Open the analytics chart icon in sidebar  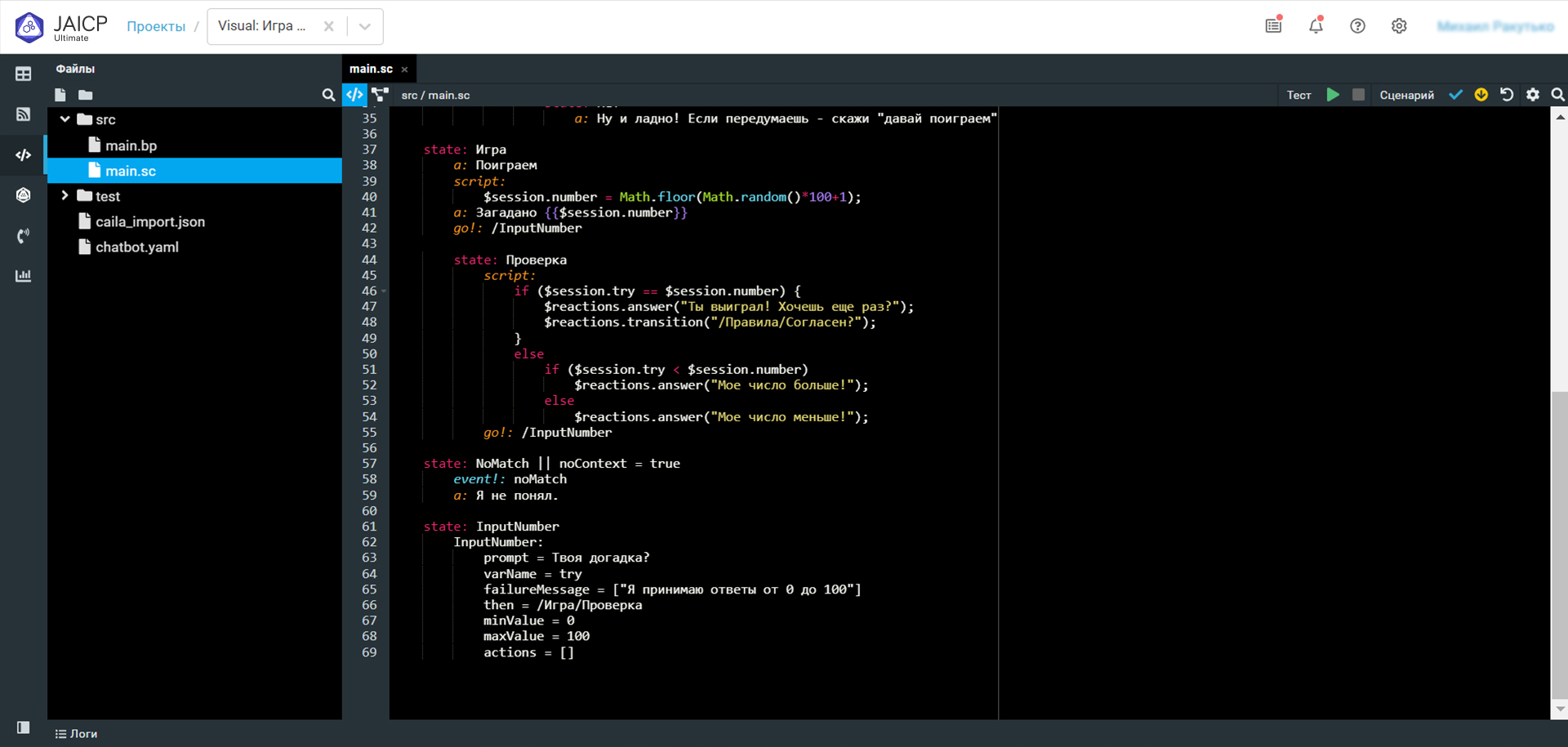(x=24, y=276)
